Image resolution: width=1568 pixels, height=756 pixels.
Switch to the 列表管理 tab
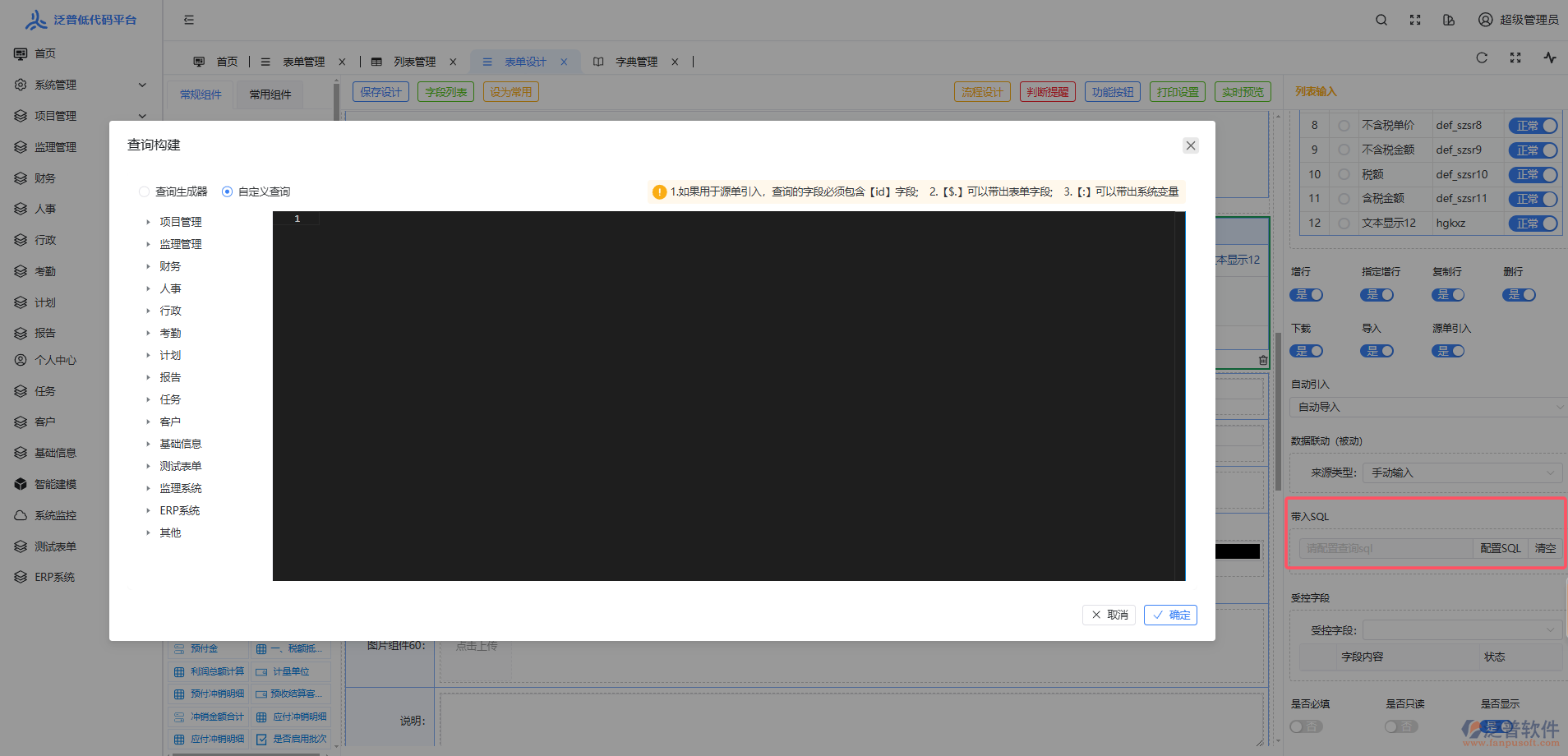[414, 62]
